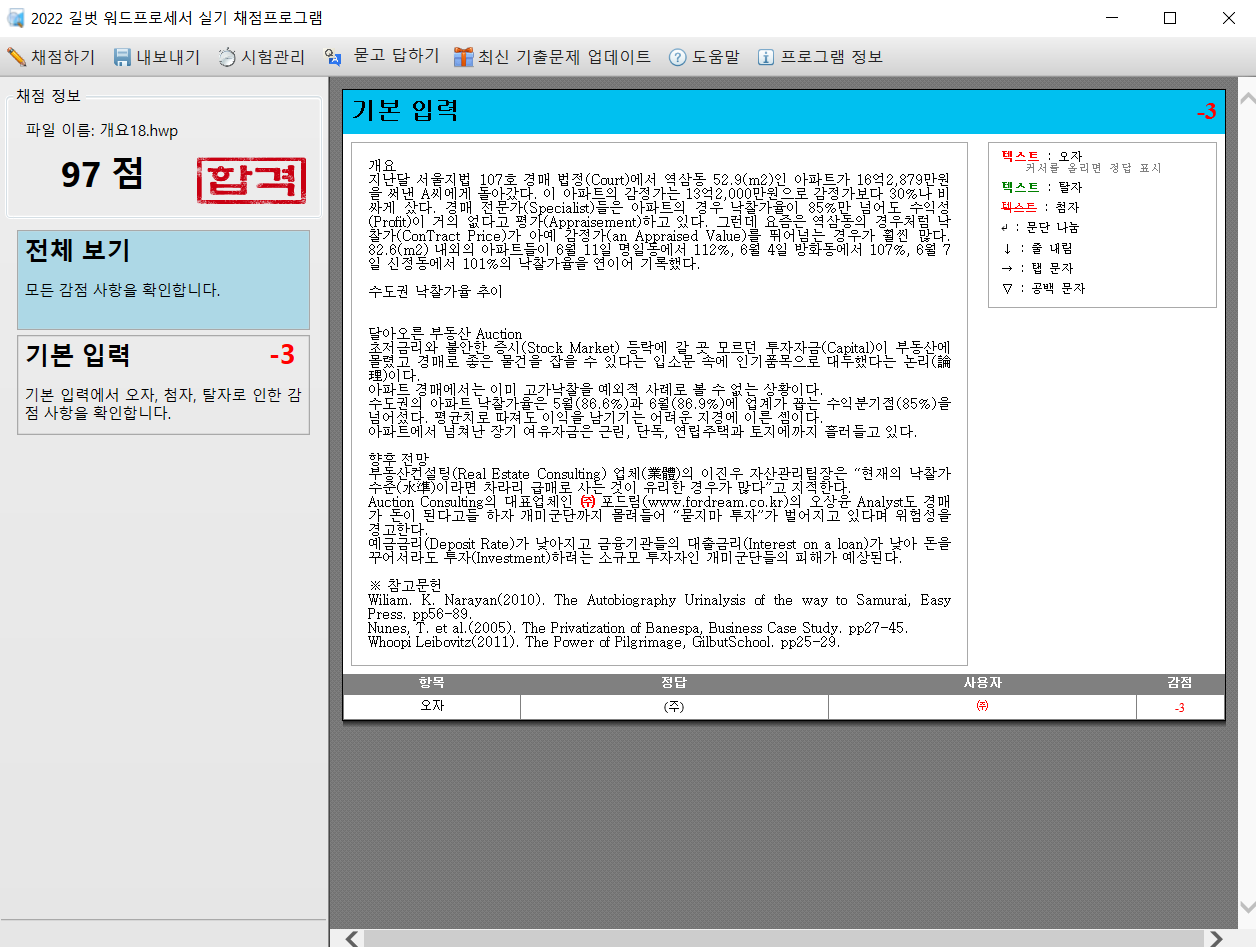Open 도움말 with the question mark icon
Image resolution: width=1256 pixels, height=947 pixels.
(x=678, y=57)
